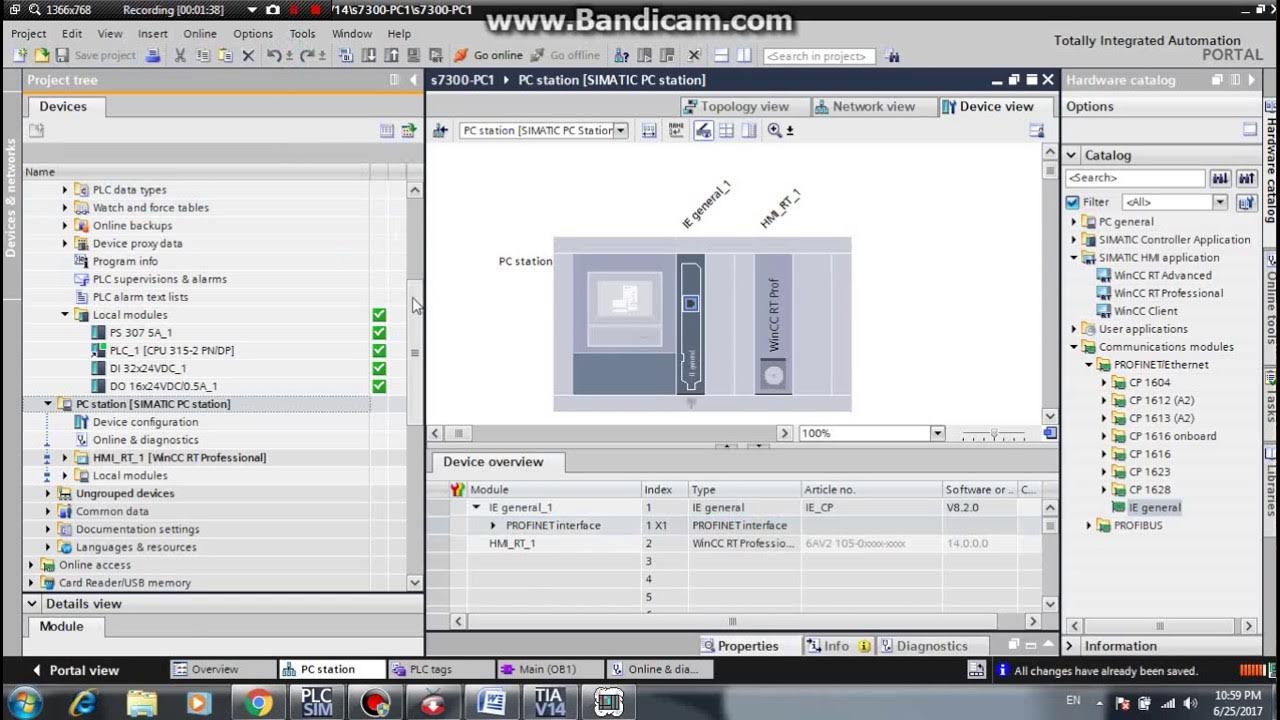Download to device using the toolbar icon
Image resolution: width=1280 pixels, height=720 pixels.
click(369, 55)
